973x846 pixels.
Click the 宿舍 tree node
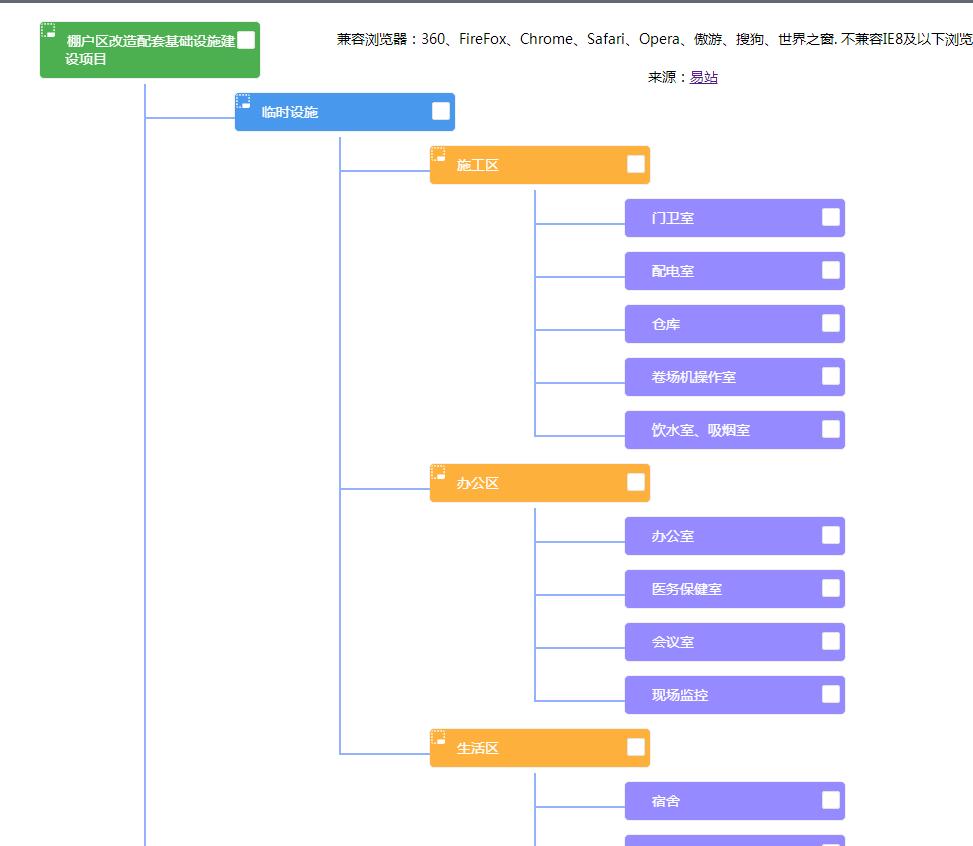tap(666, 801)
